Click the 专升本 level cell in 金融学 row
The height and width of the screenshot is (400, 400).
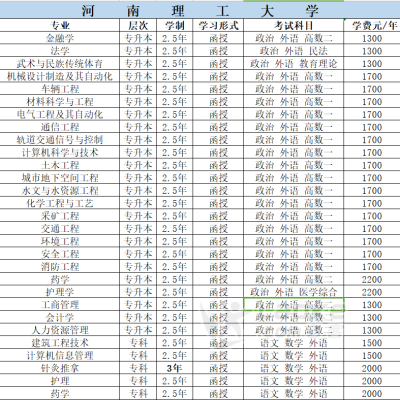(138, 38)
